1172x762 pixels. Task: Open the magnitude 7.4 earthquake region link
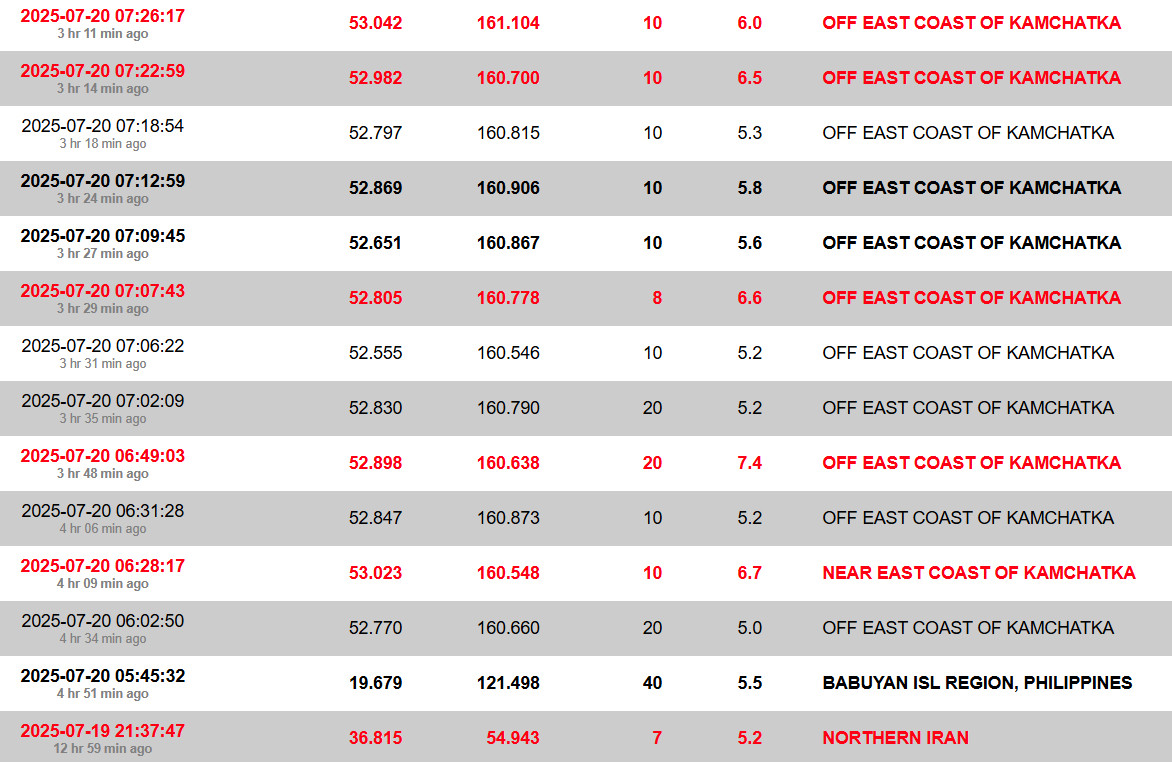(x=970, y=463)
